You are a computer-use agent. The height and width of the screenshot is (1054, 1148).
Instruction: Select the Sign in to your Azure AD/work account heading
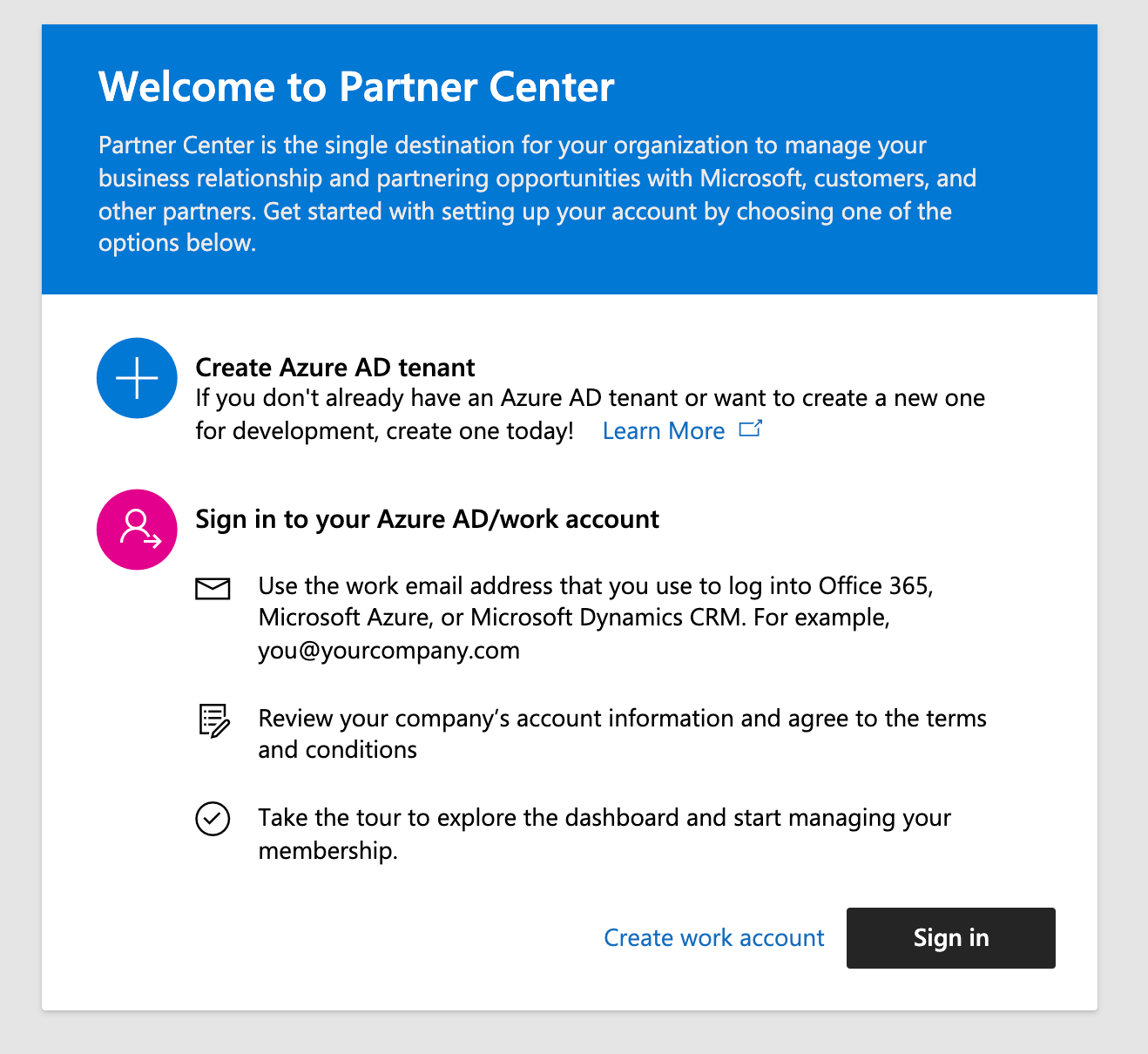[427, 519]
